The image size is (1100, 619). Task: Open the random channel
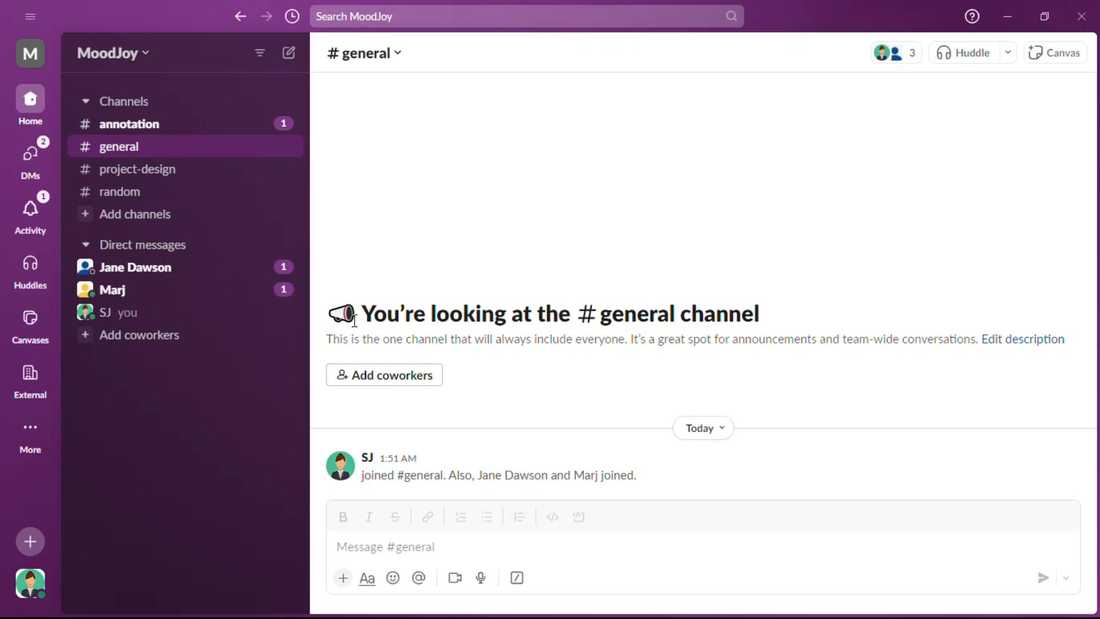click(118, 191)
